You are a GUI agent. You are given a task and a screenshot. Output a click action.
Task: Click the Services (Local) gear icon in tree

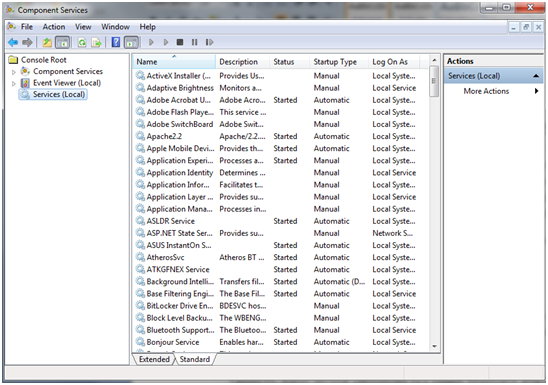pyautogui.click(x=24, y=94)
